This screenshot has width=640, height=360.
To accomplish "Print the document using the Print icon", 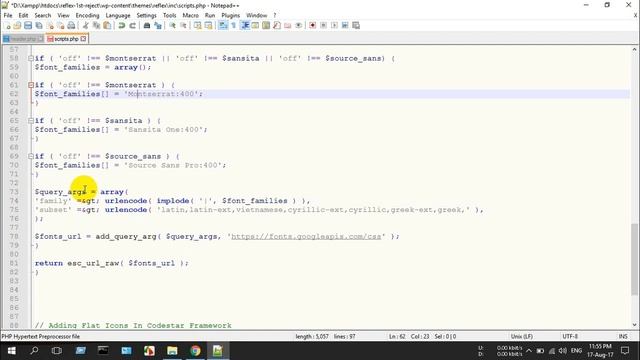I will click(71, 25).
